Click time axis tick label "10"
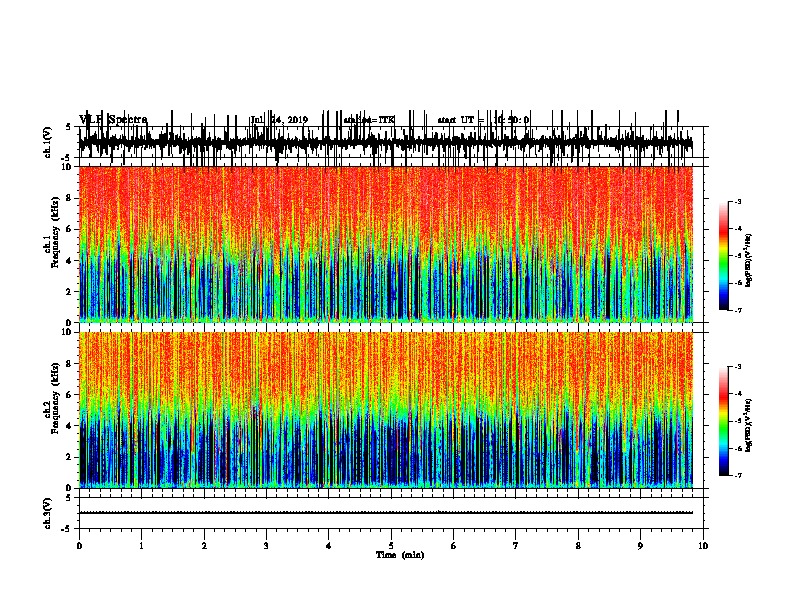Screen dimensions: 792x612 703,546
